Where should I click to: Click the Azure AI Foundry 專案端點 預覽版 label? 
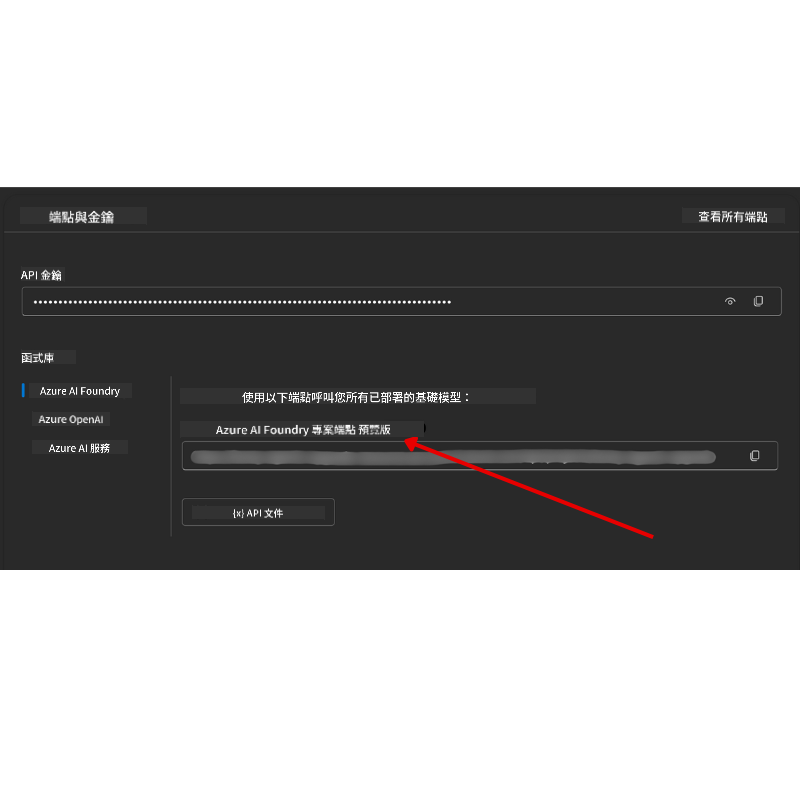[x=303, y=430]
